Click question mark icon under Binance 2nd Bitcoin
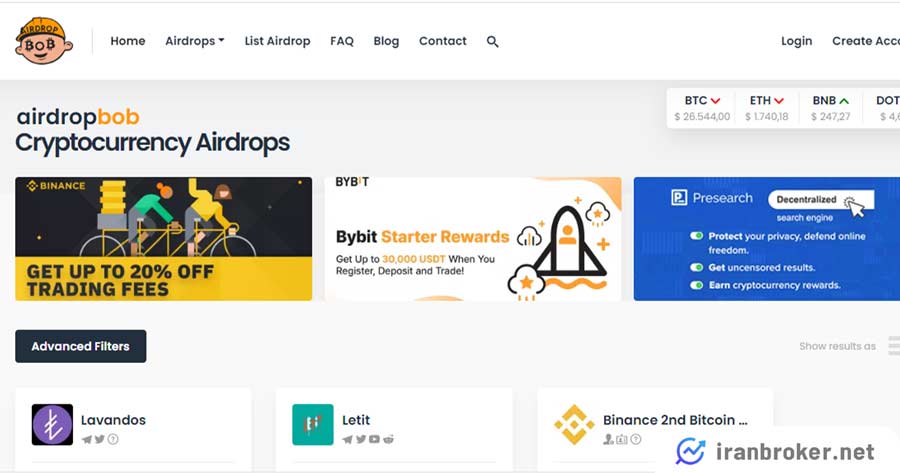The image size is (900, 473). [x=636, y=440]
